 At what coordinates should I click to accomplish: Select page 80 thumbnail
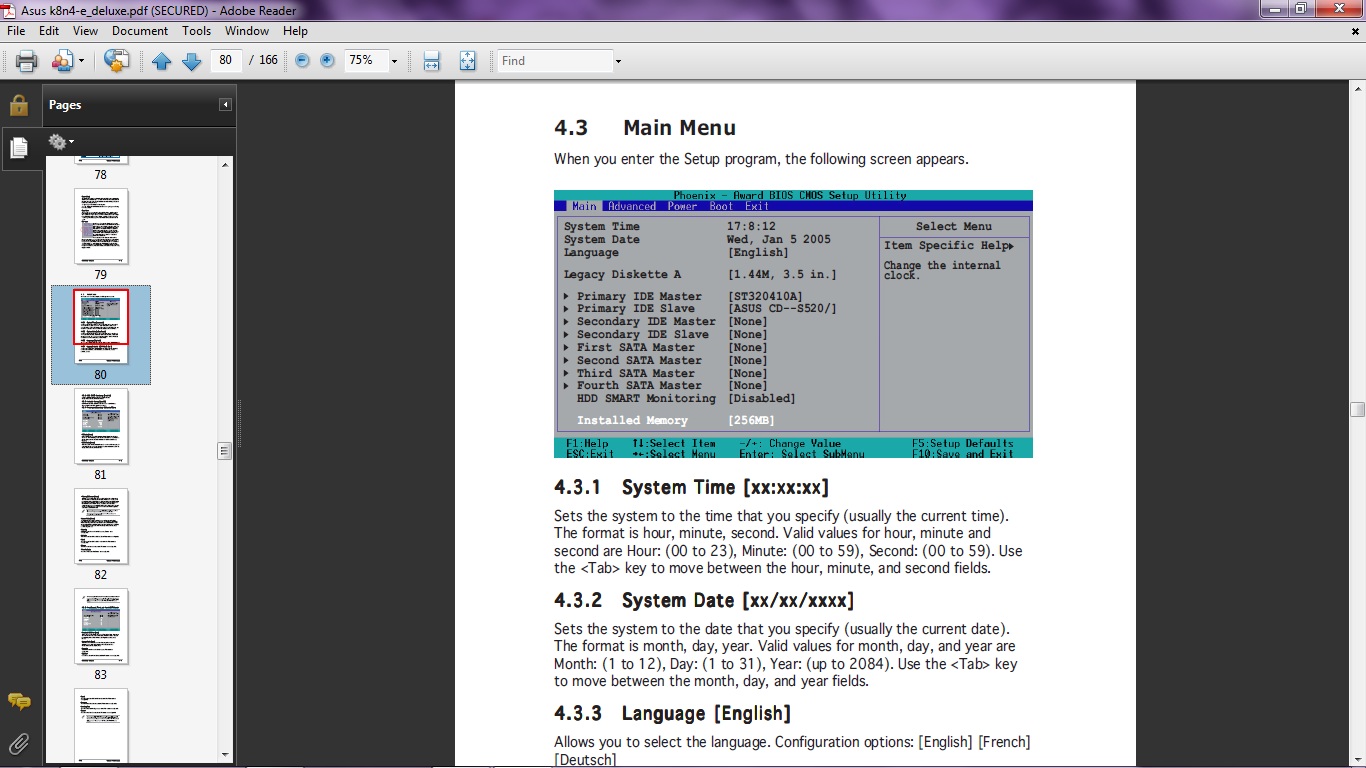pos(101,326)
